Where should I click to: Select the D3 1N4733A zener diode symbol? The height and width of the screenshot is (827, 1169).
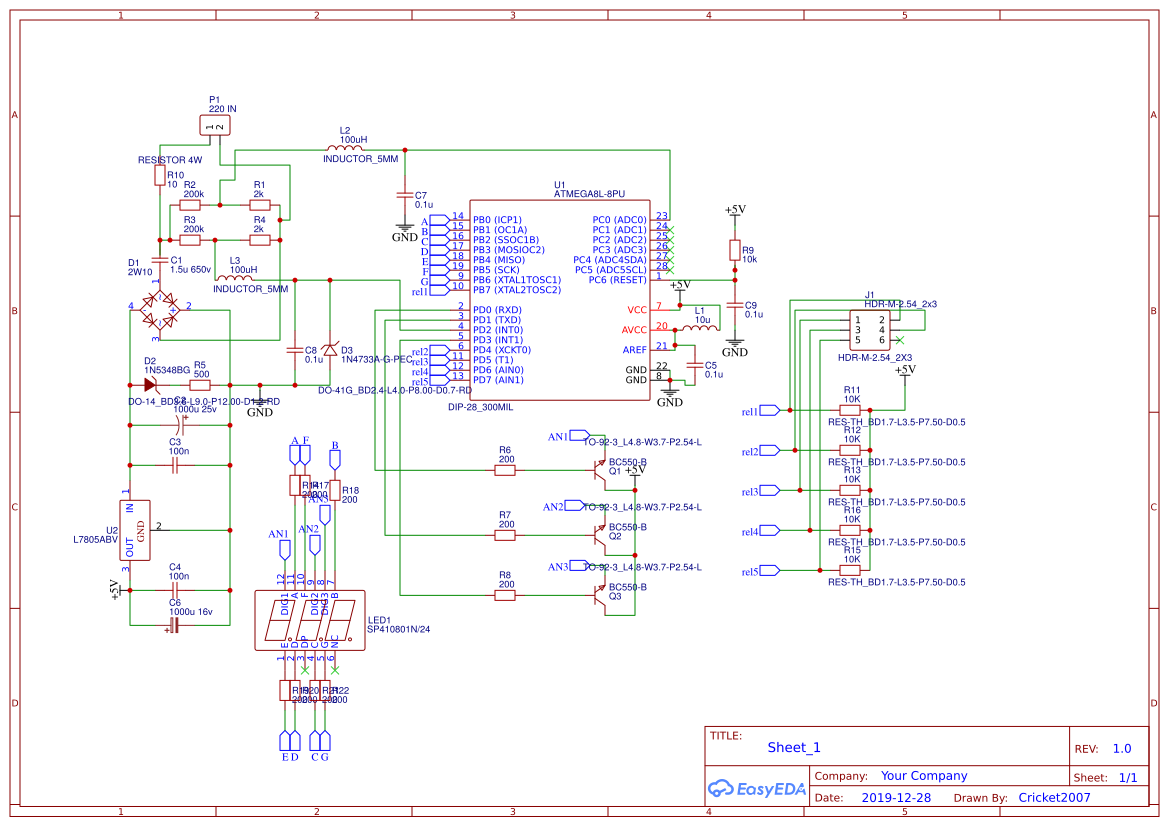click(330, 350)
